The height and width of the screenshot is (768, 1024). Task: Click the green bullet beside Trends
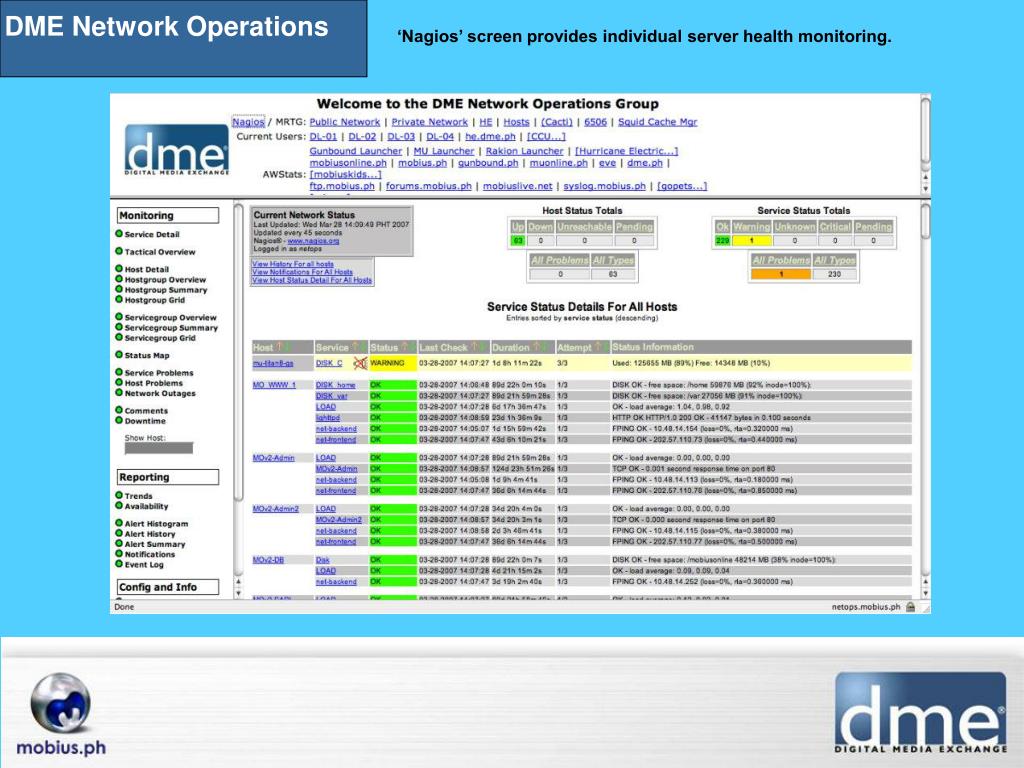click(119, 495)
